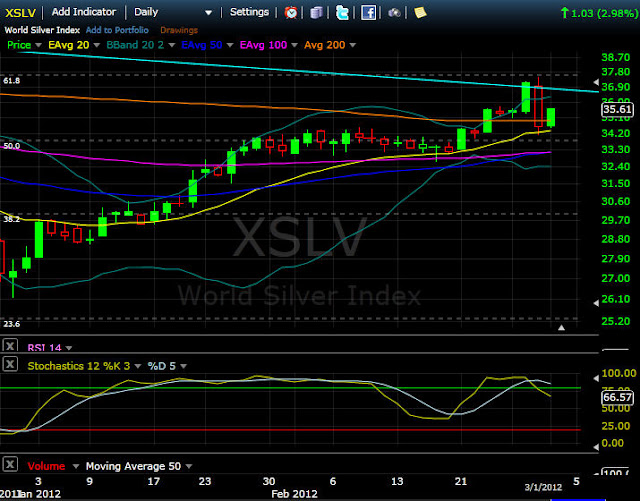This screenshot has width=640, height=501.
Task: Expand the Avg 200 dropdown arrow
Action: 352,45
